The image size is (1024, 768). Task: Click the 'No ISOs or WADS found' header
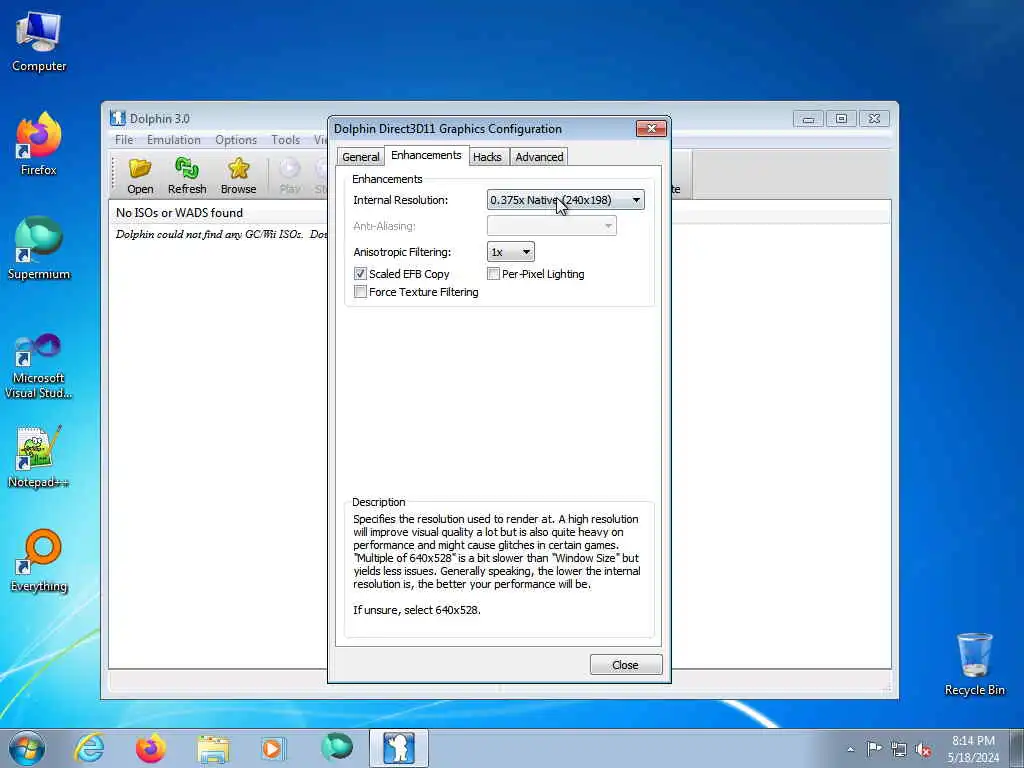click(x=179, y=213)
